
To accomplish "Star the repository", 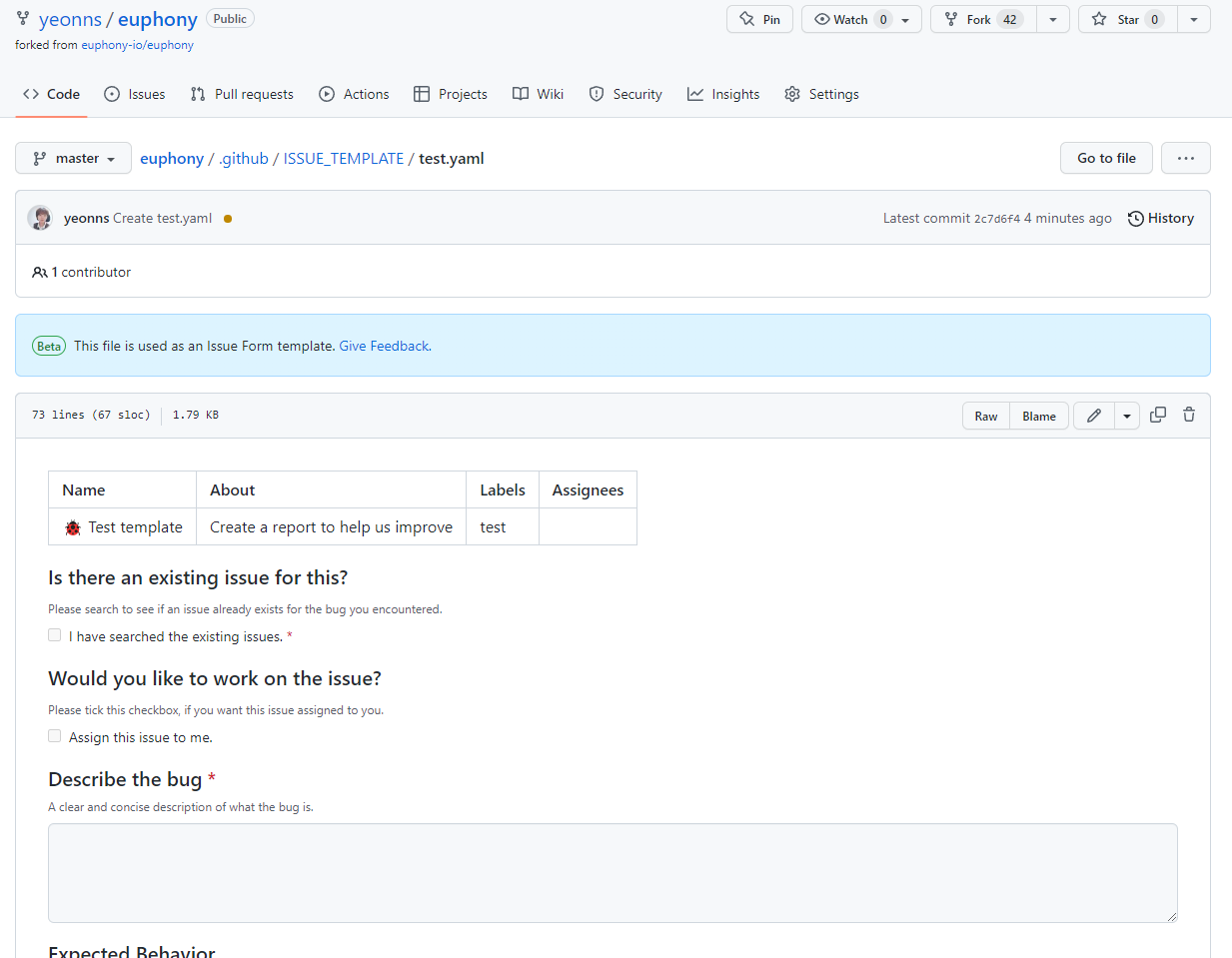I will point(1127,19).
